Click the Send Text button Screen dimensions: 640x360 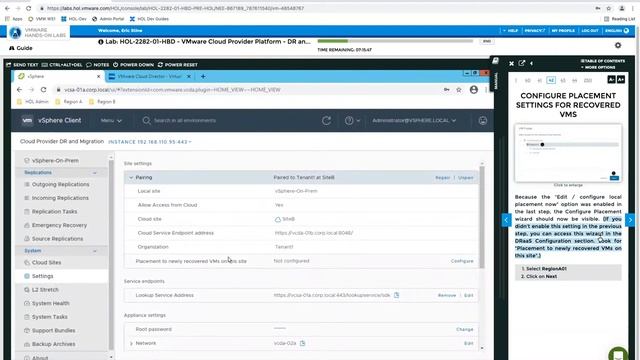click(x=22, y=64)
